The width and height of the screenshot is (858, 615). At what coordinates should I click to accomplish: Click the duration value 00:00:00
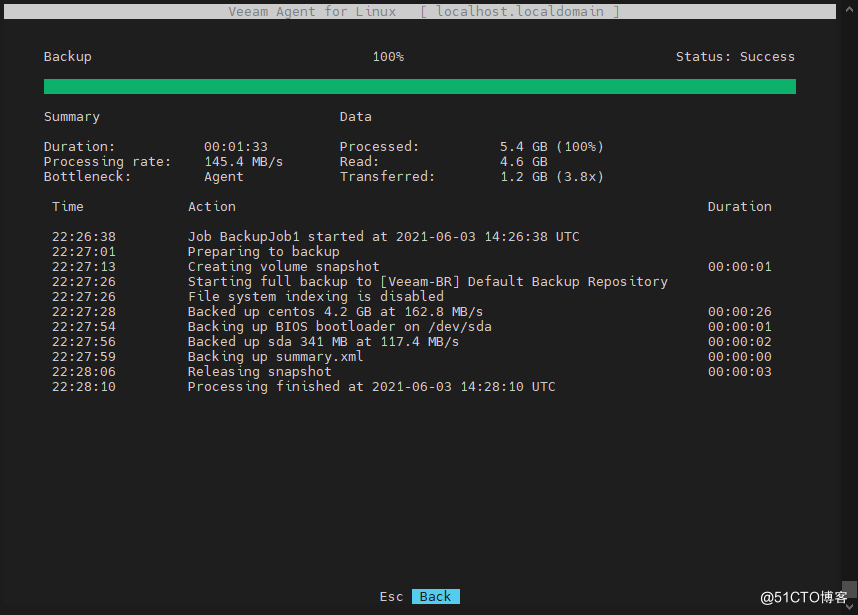pos(740,357)
